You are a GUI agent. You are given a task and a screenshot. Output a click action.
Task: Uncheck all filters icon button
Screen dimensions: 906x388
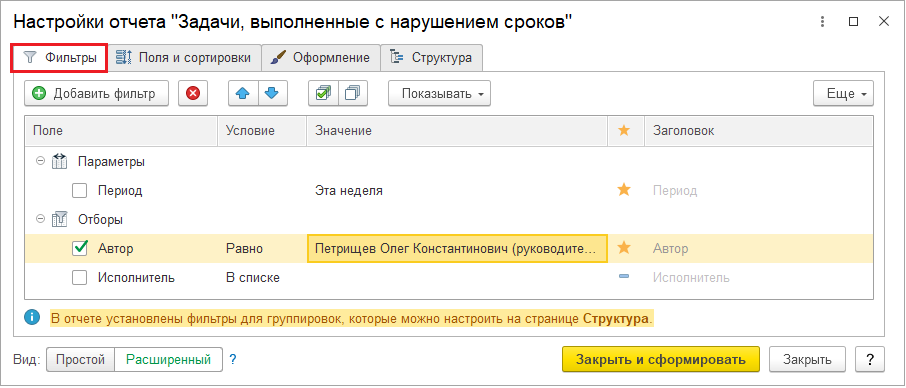tap(352, 94)
